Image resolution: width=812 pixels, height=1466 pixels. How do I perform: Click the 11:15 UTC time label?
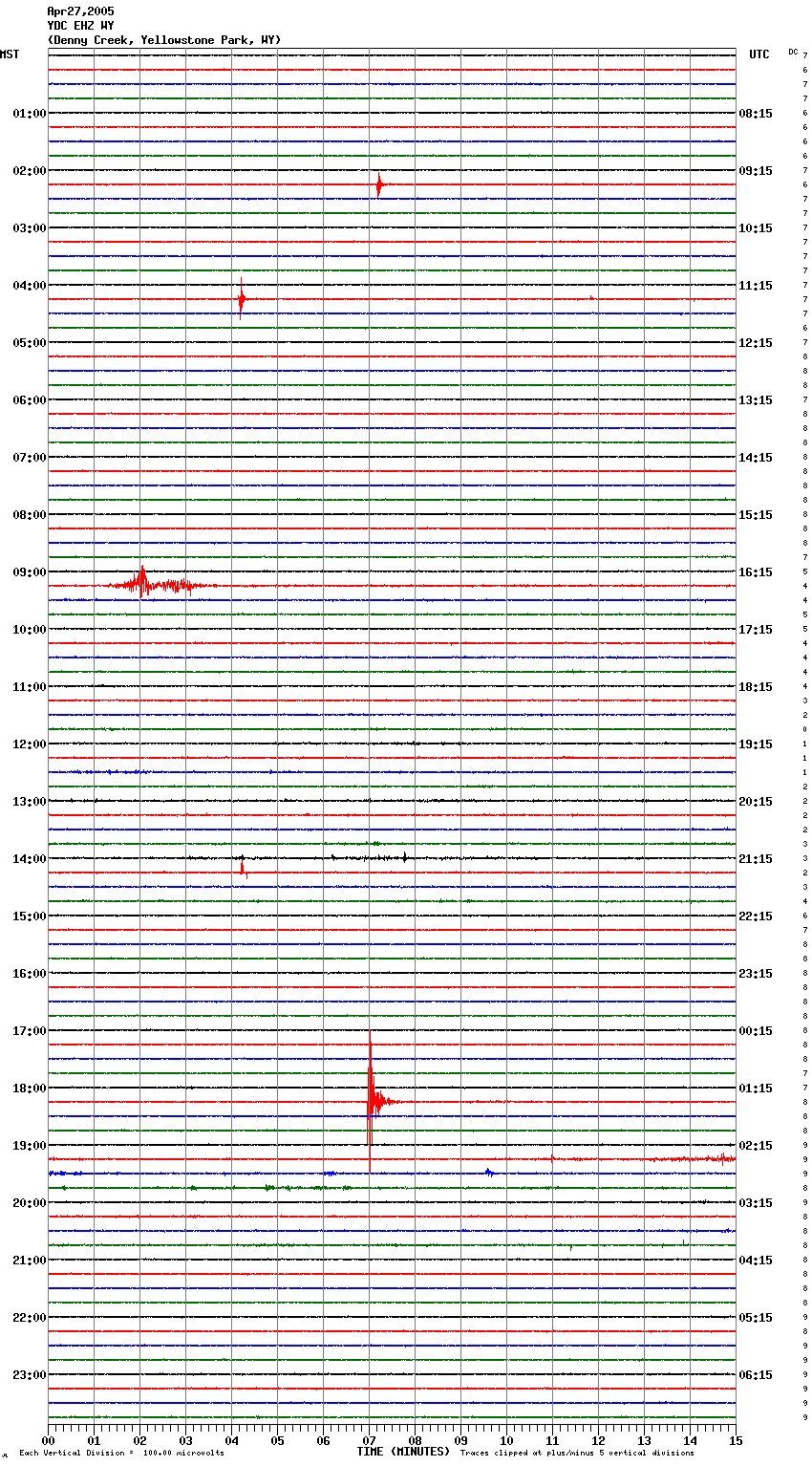pos(756,286)
